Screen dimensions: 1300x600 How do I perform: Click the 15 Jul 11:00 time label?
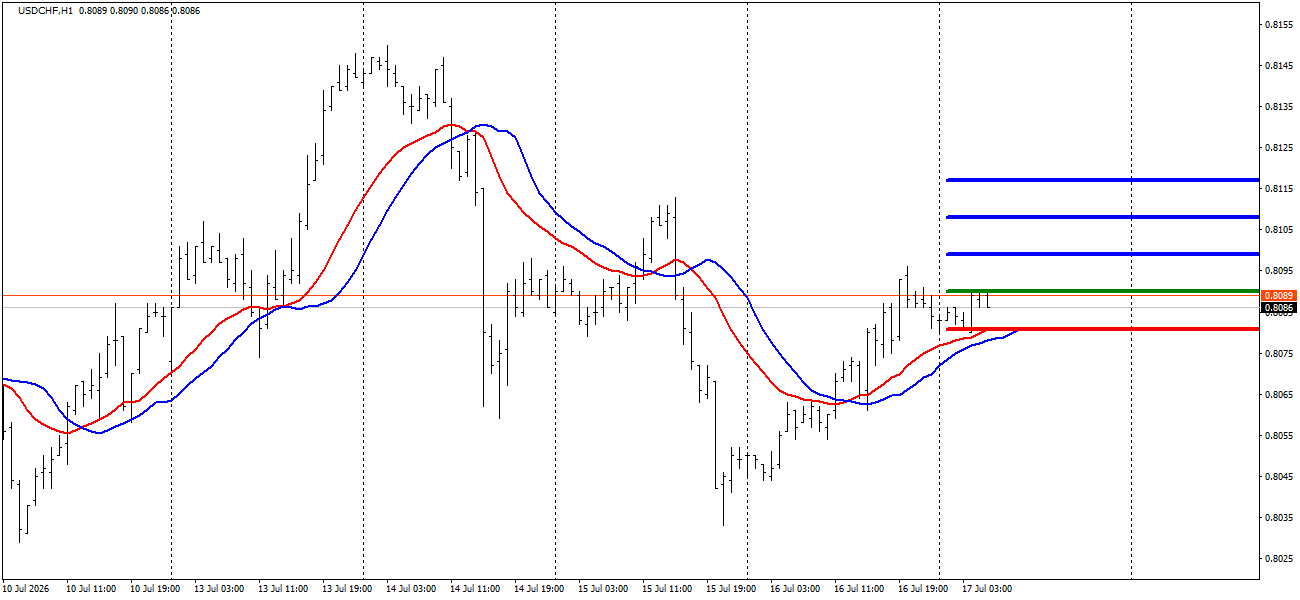pos(668,589)
